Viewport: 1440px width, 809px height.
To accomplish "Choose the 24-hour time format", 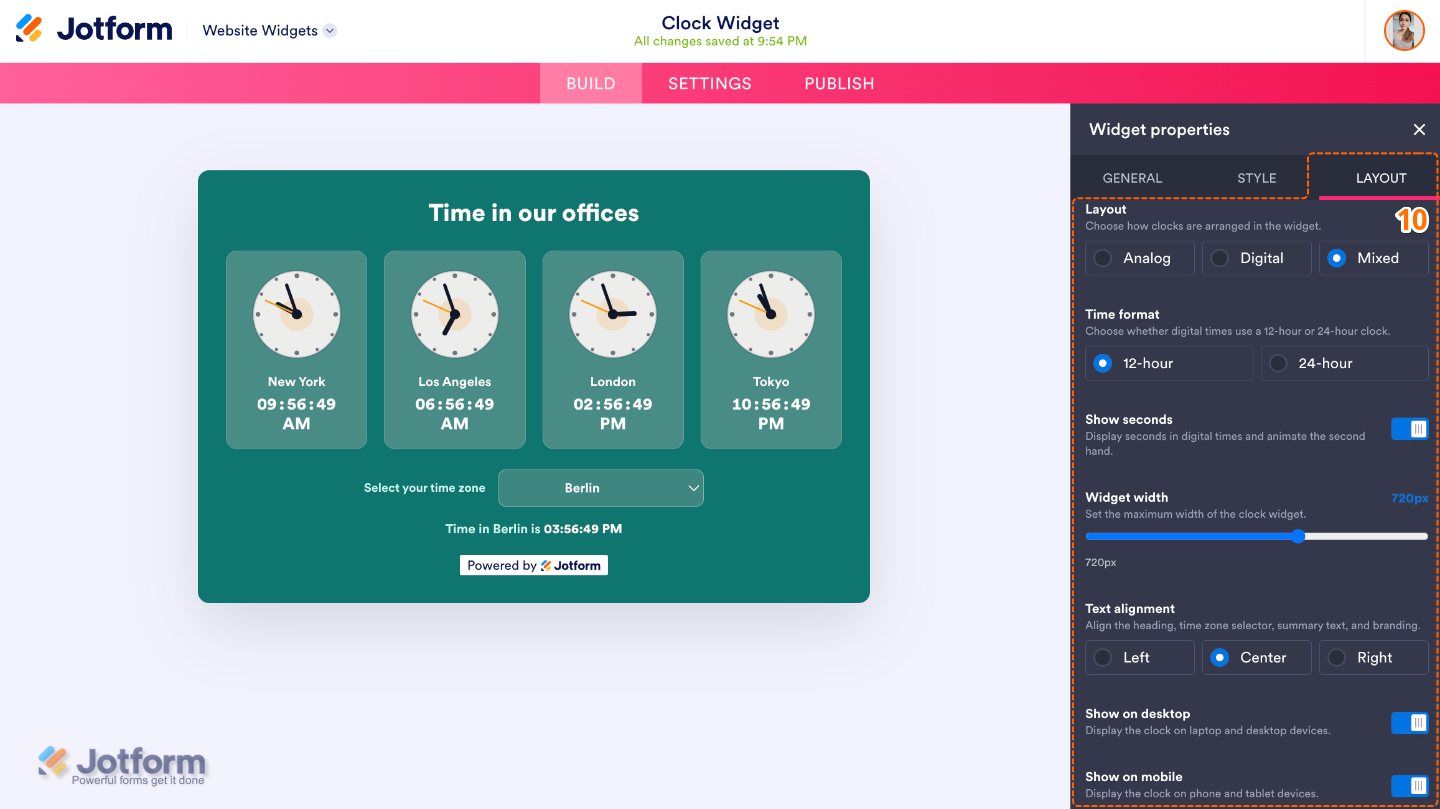I will point(1345,363).
